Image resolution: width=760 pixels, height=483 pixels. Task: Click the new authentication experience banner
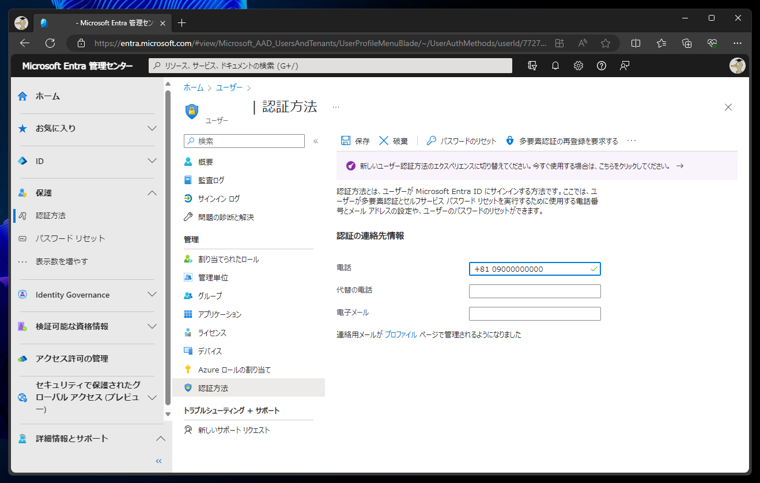(537, 166)
